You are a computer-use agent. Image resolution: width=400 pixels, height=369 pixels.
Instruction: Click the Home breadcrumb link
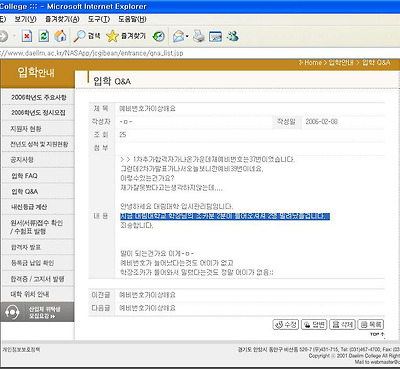(x=313, y=63)
